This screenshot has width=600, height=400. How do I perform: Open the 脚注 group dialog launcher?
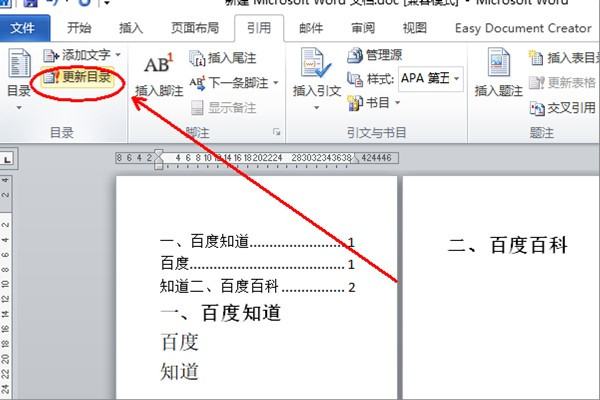pos(276,132)
